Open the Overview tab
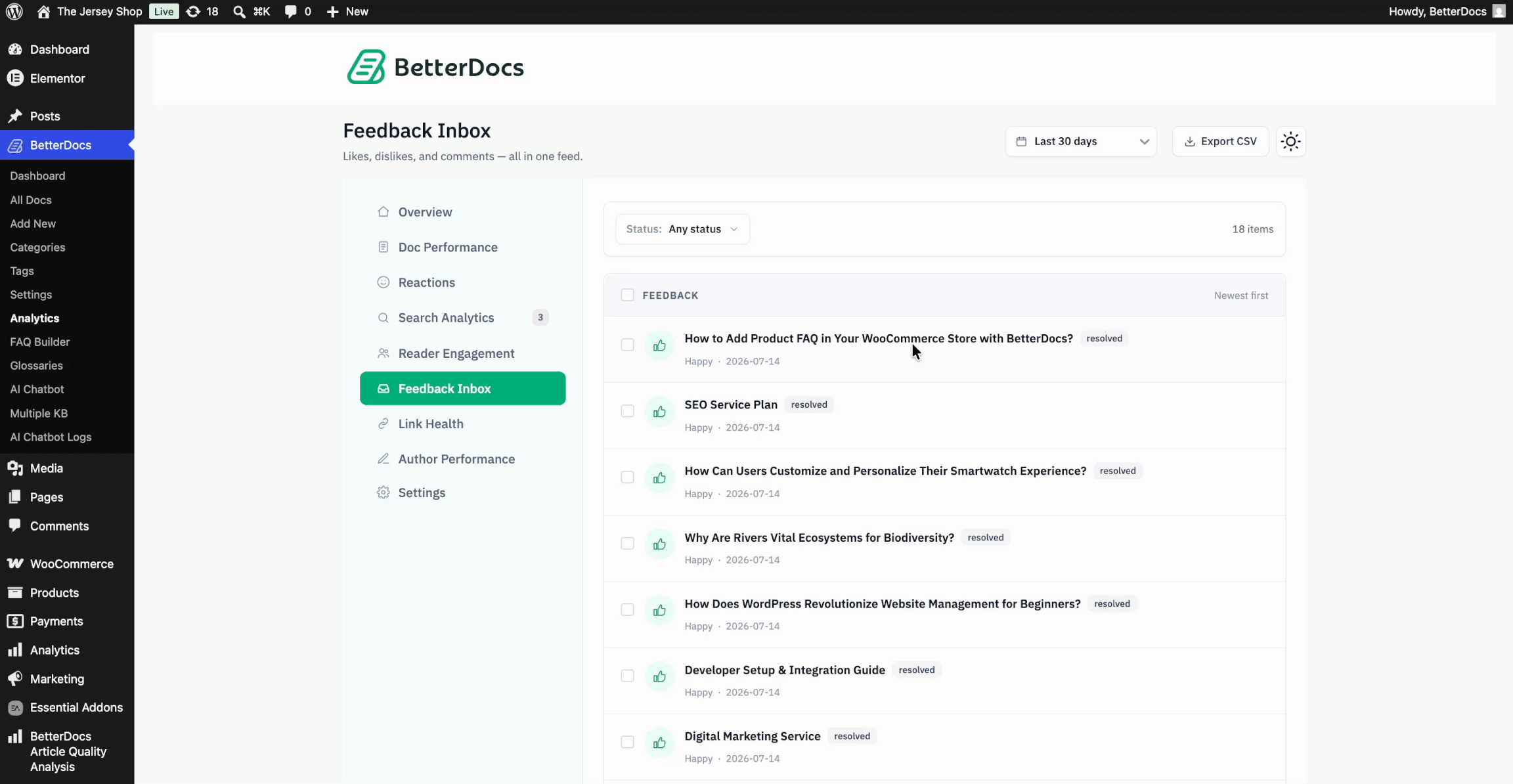The width and height of the screenshot is (1513, 784). pos(462,212)
